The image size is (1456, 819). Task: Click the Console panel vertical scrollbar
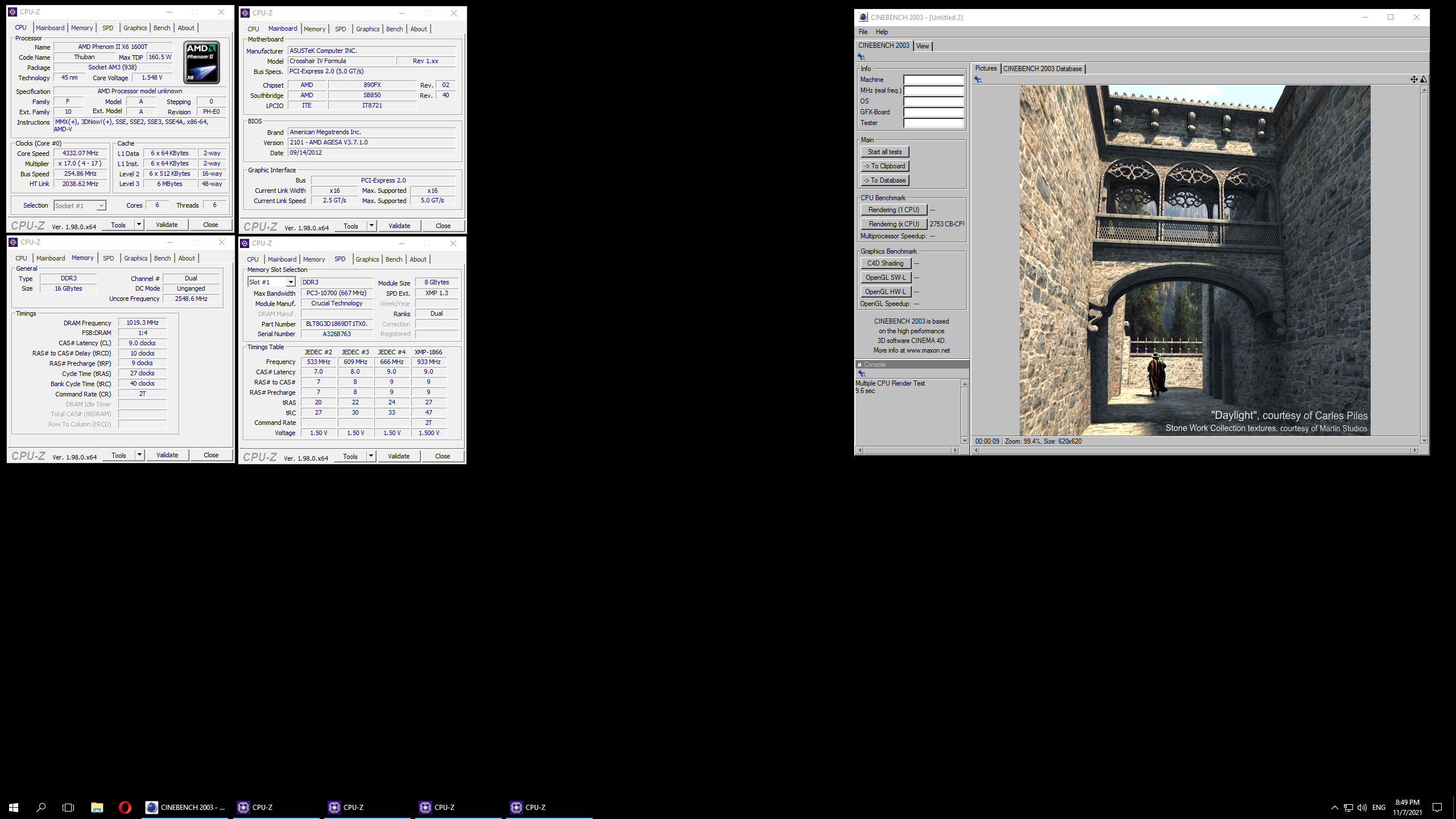(965, 412)
